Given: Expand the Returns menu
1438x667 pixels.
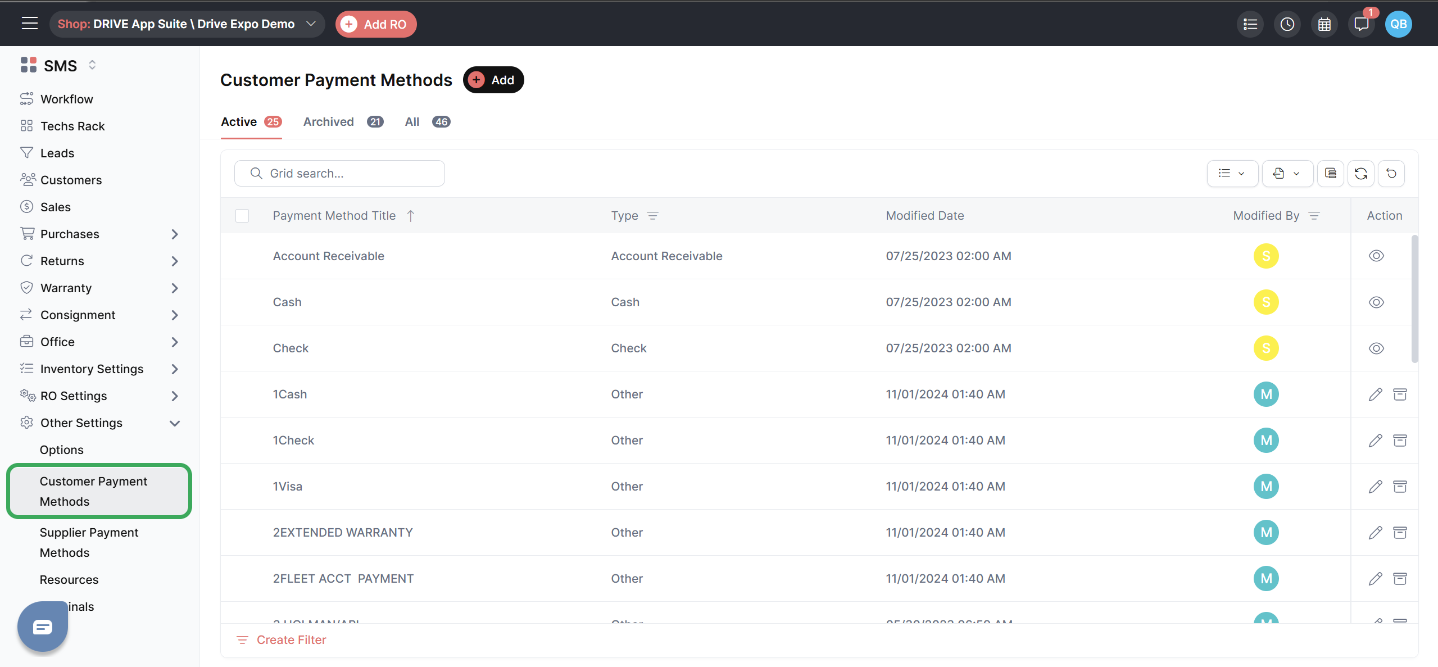Looking at the screenshot, I should click(175, 261).
